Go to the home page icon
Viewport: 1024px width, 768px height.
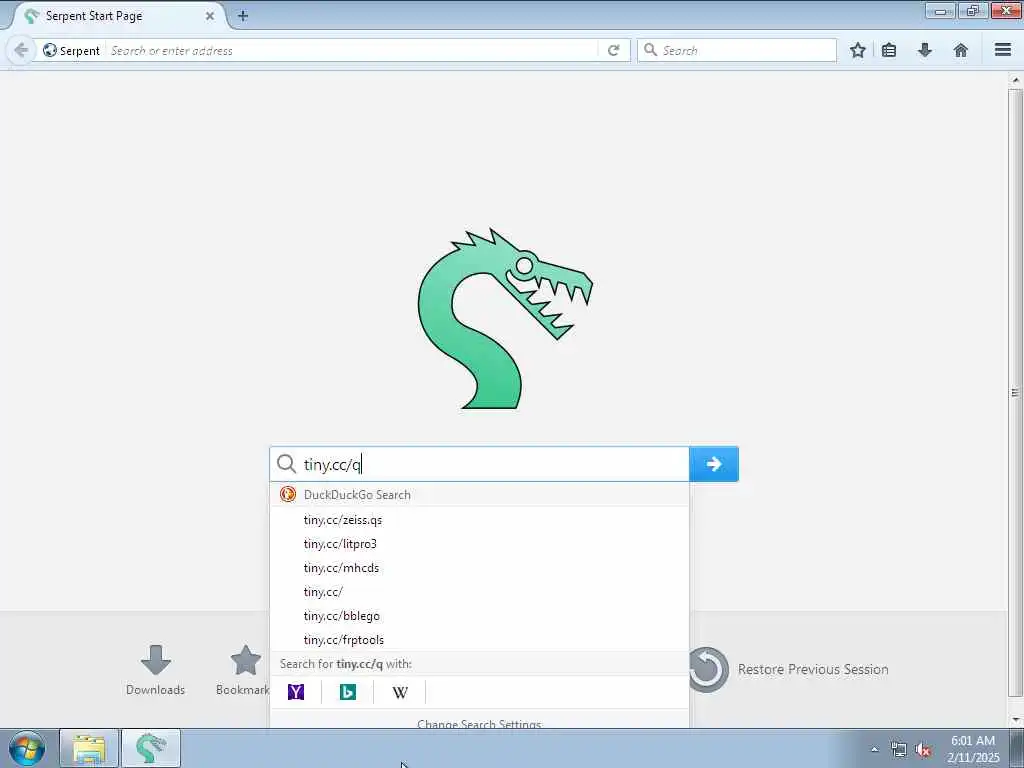pos(961,50)
